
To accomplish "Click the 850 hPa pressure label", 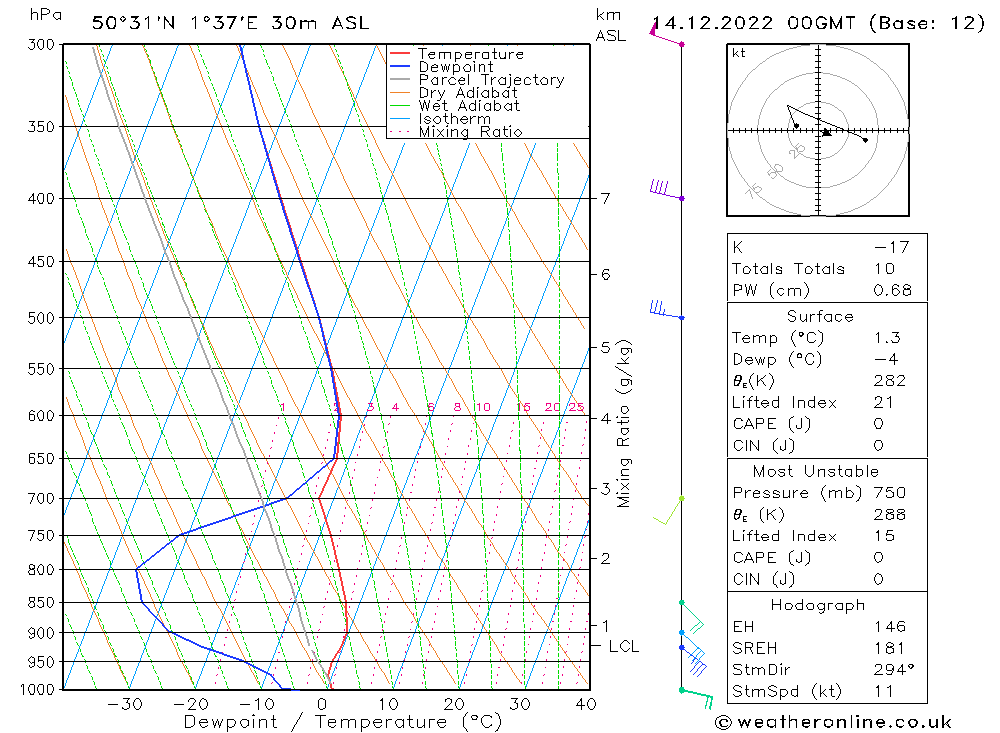I will tap(41, 602).
